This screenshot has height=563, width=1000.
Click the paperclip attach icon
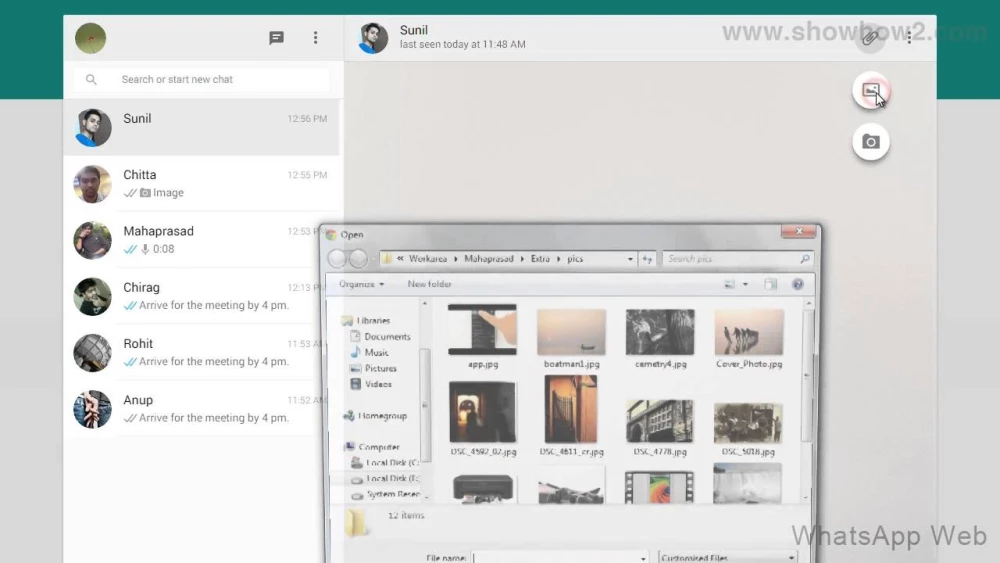871,38
